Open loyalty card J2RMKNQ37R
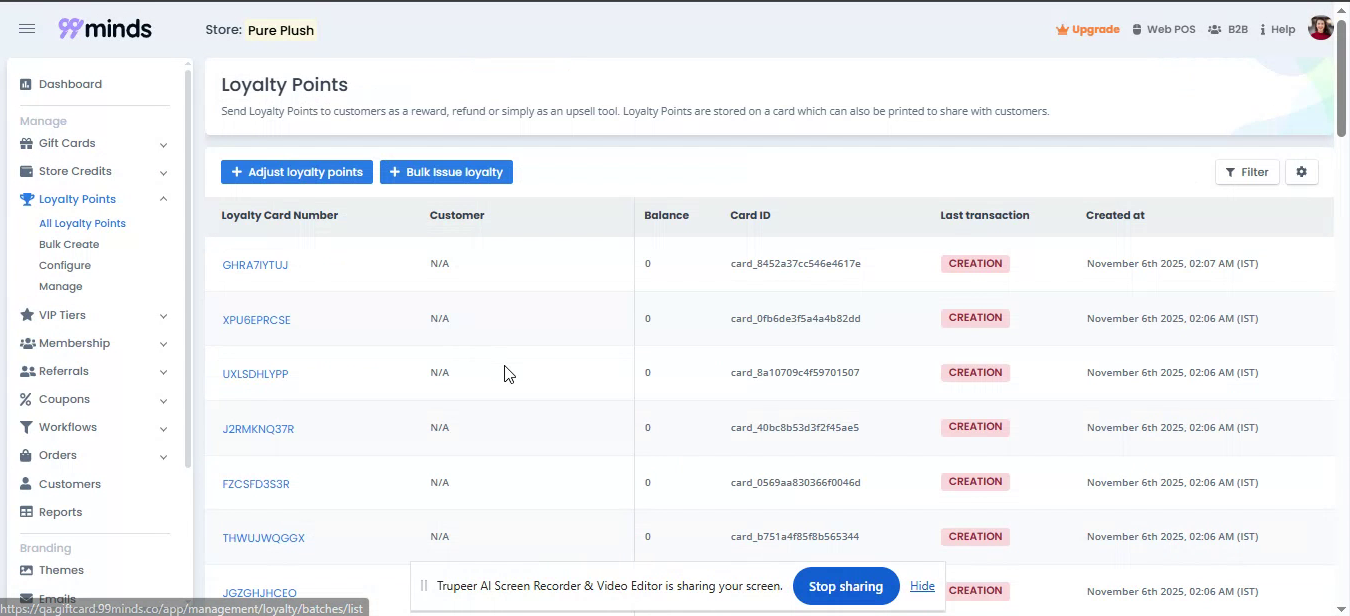The width and height of the screenshot is (1350, 616). (258, 429)
